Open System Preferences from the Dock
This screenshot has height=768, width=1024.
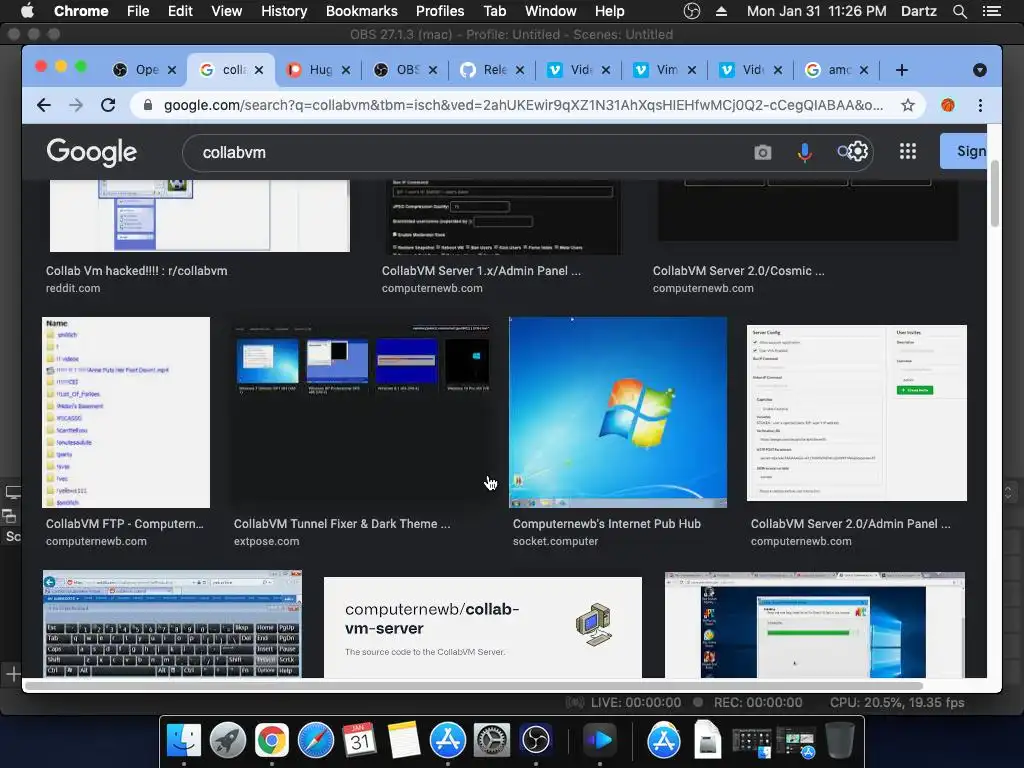click(491, 740)
